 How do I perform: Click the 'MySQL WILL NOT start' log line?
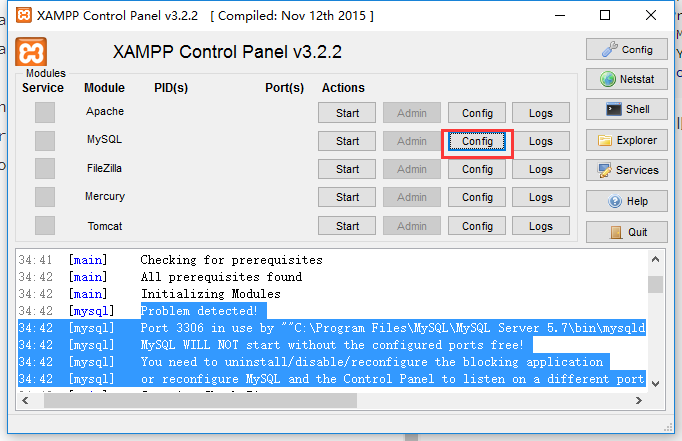tap(331, 345)
